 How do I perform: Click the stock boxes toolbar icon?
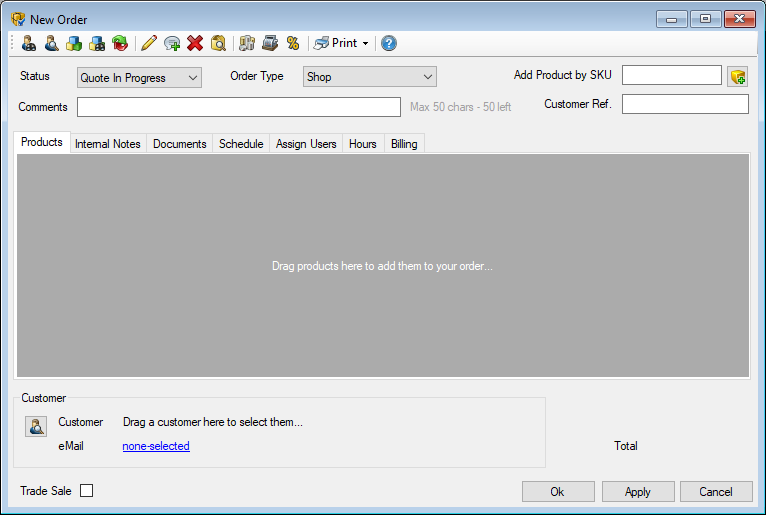pyautogui.click(x=247, y=43)
